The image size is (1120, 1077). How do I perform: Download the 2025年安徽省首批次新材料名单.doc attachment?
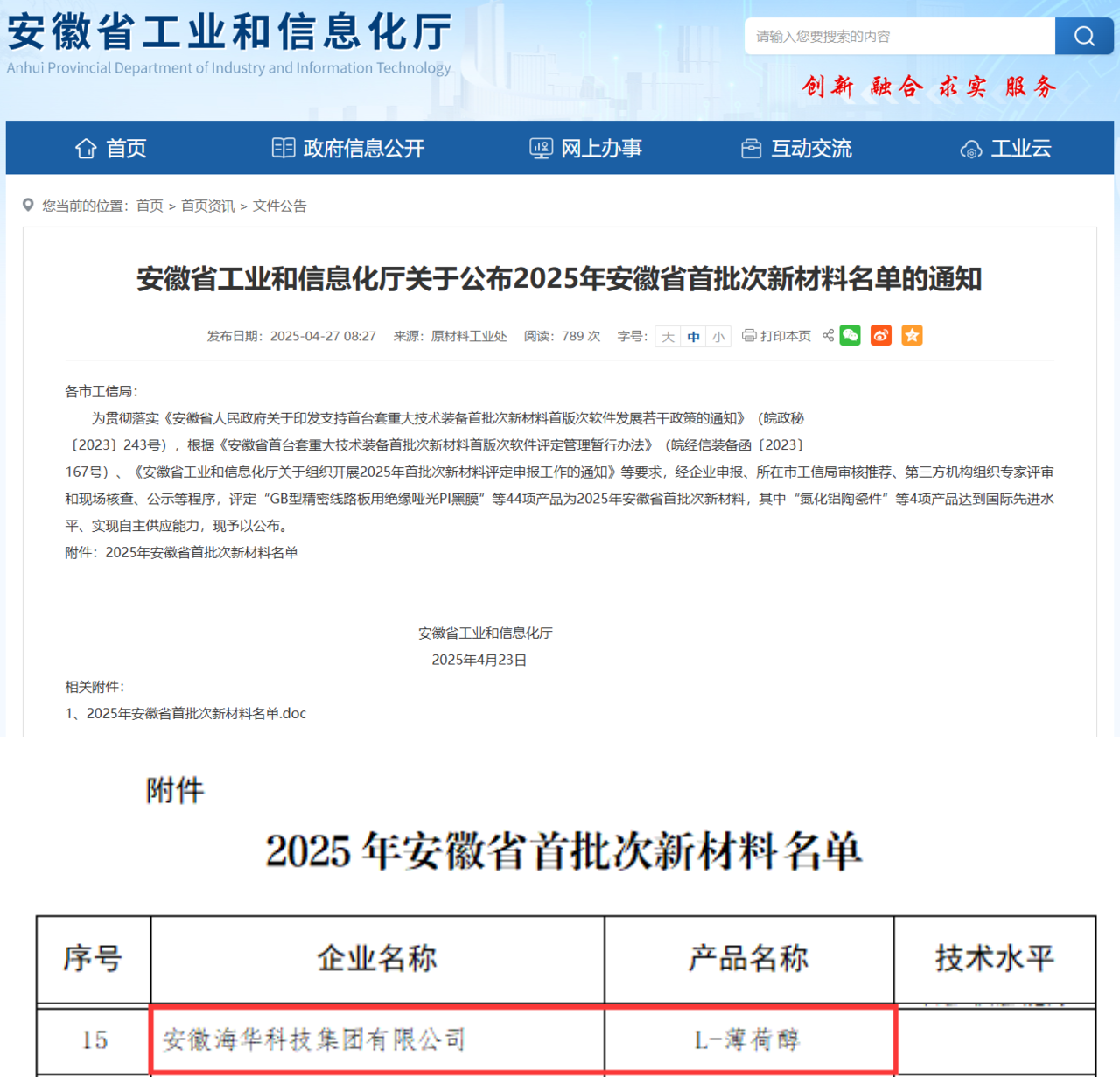[x=196, y=714]
